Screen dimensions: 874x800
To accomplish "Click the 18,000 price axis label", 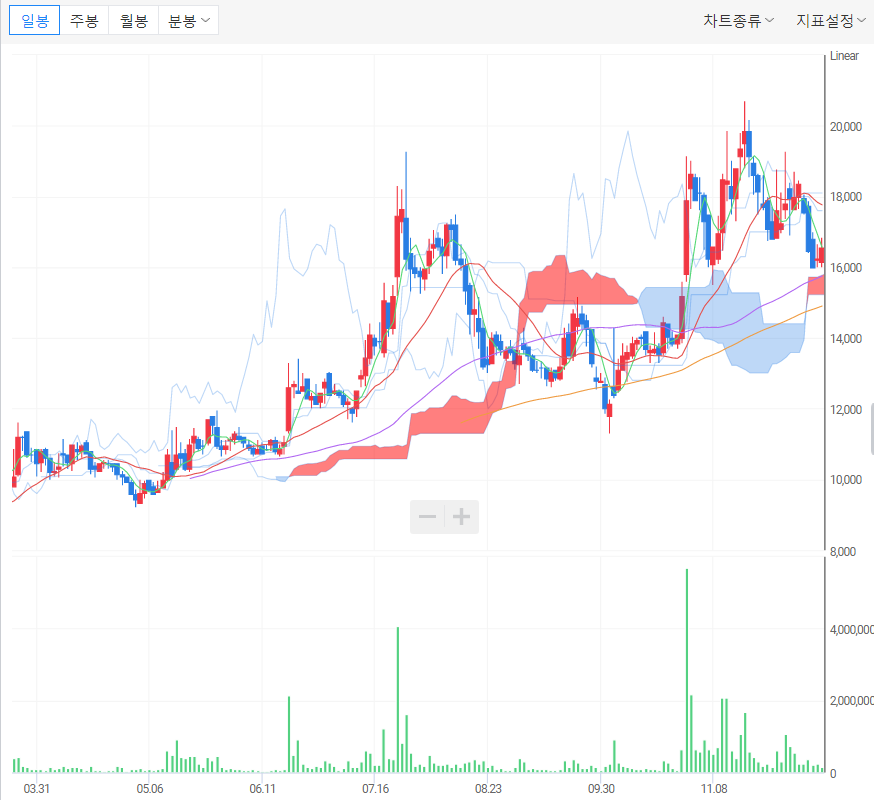I will tap(846, 197).
